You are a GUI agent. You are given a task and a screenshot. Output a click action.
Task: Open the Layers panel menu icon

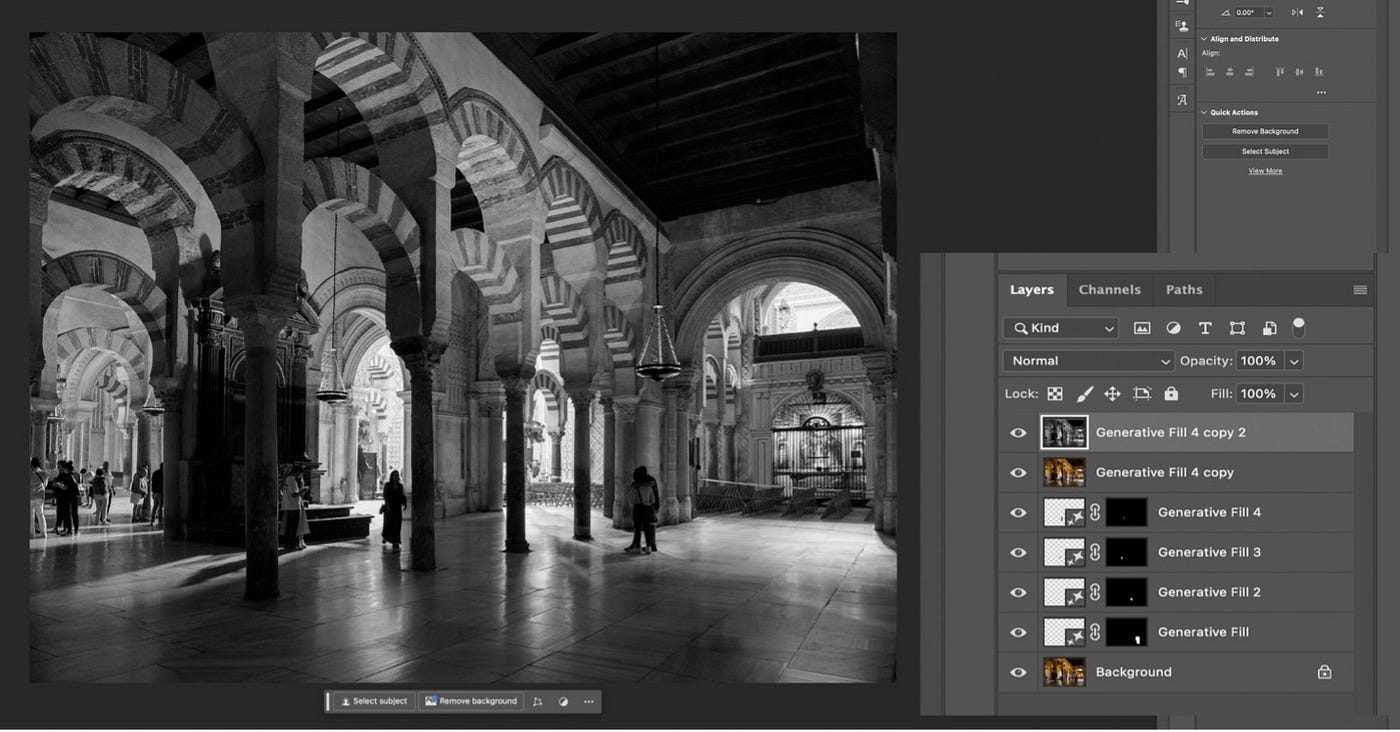[x=1360, y=290]
